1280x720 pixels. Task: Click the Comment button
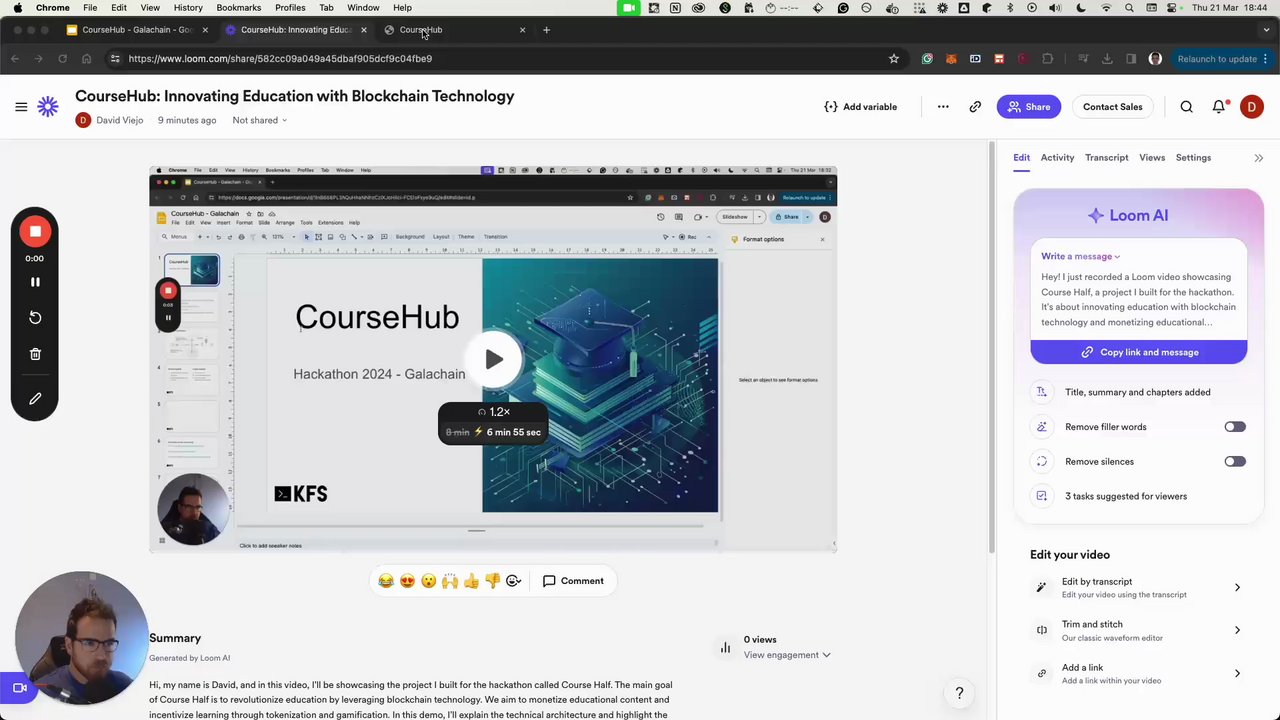point(573,581)
